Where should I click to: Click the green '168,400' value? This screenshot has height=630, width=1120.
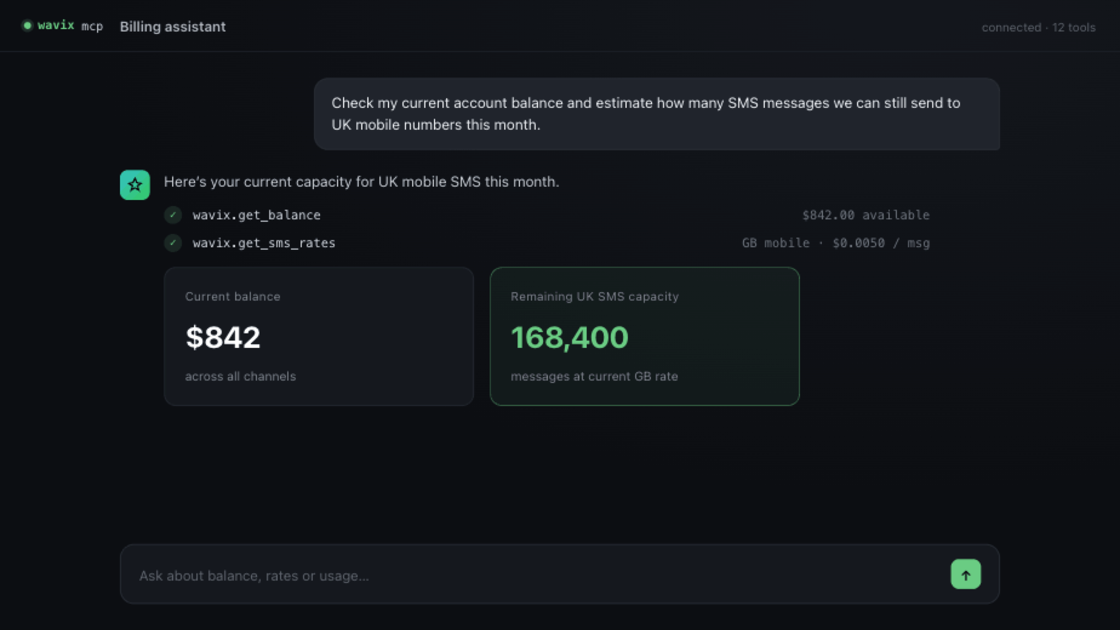tap(569, 337)
